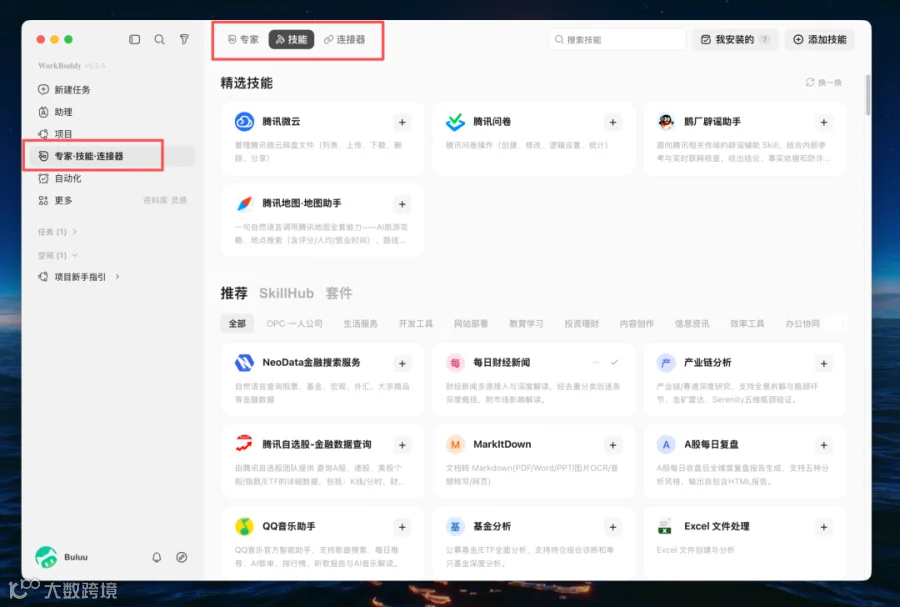Open the MarkItDown card title
900x607 pixels.
click(x=502, y=444)
